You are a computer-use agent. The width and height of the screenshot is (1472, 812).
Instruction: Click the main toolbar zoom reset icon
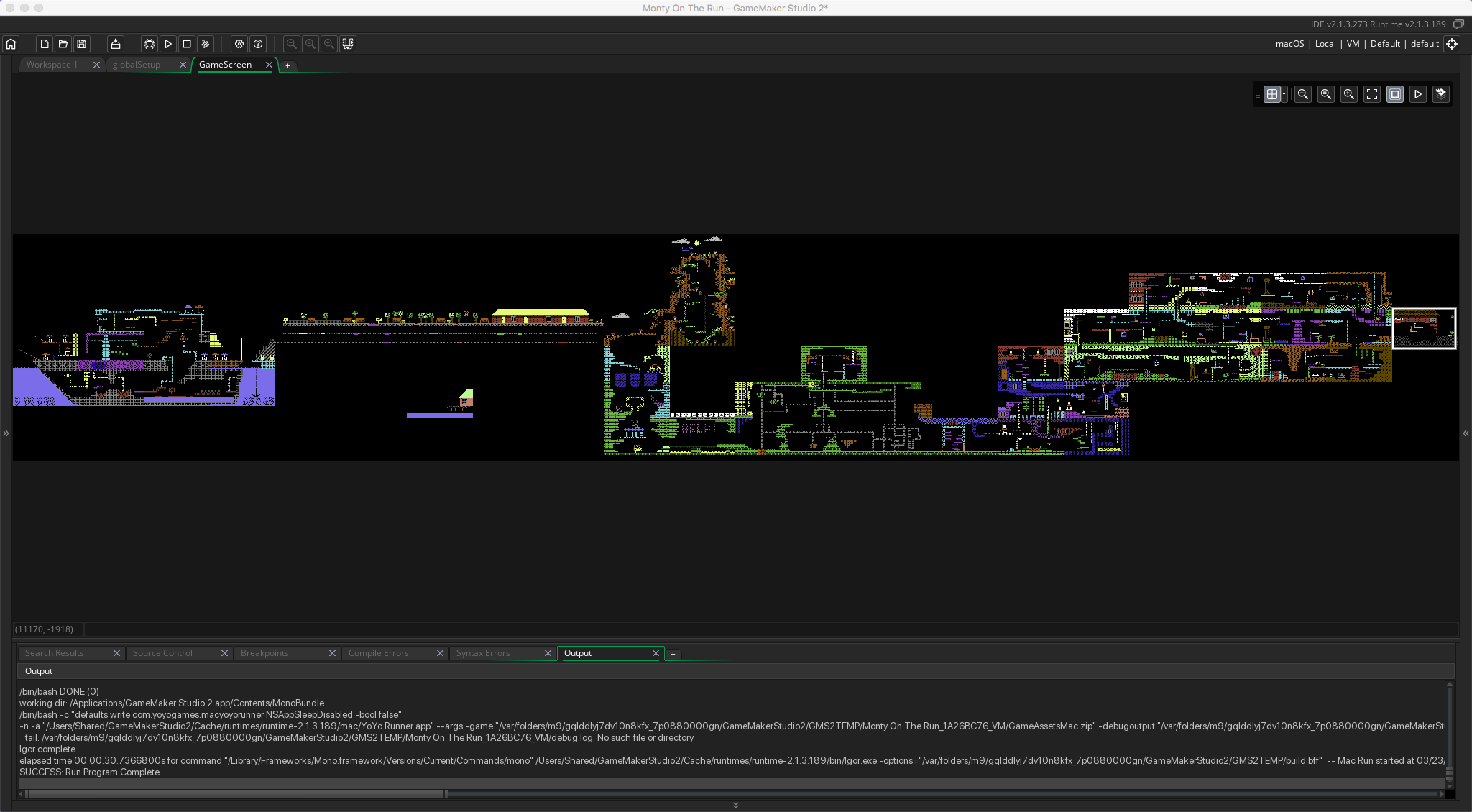coord(310,44)
